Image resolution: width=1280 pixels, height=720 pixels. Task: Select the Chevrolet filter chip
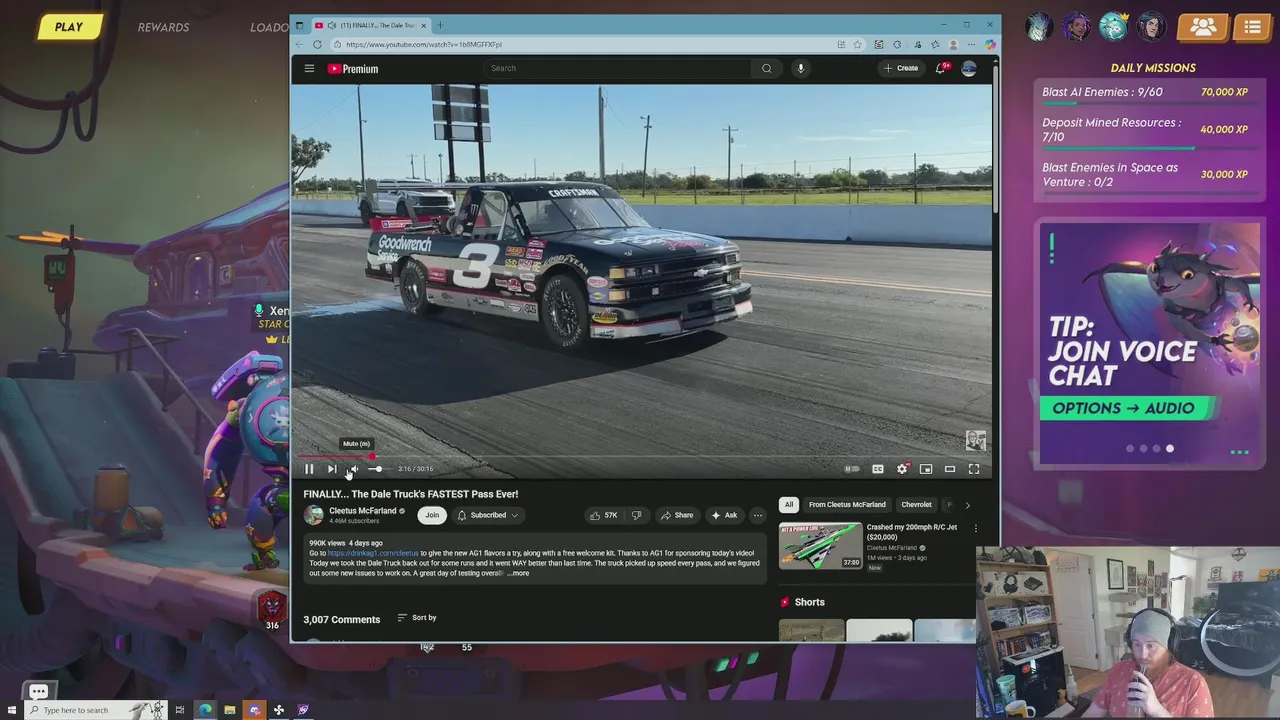pos(916,505)
